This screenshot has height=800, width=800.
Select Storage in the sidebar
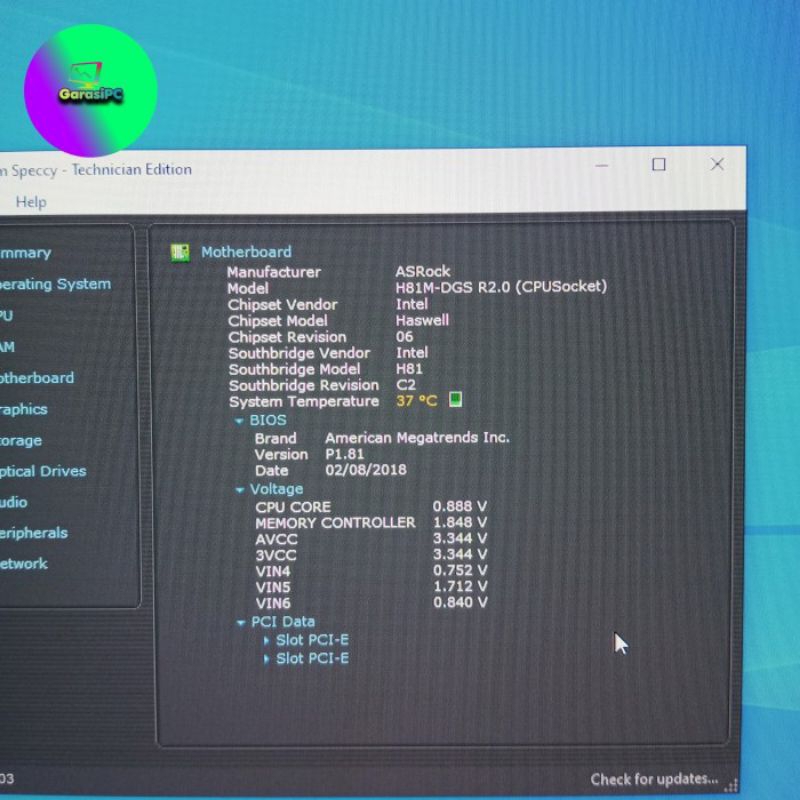(21, 440)
